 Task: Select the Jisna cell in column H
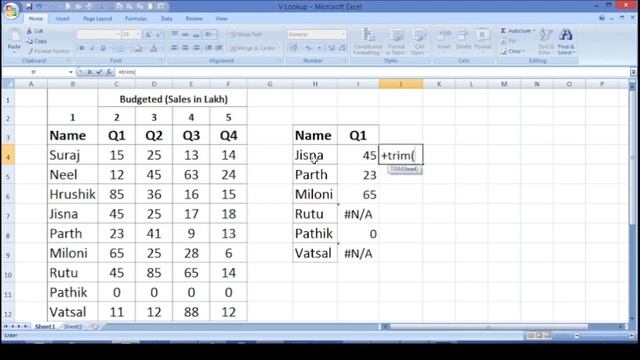click(x=315, y=155)
